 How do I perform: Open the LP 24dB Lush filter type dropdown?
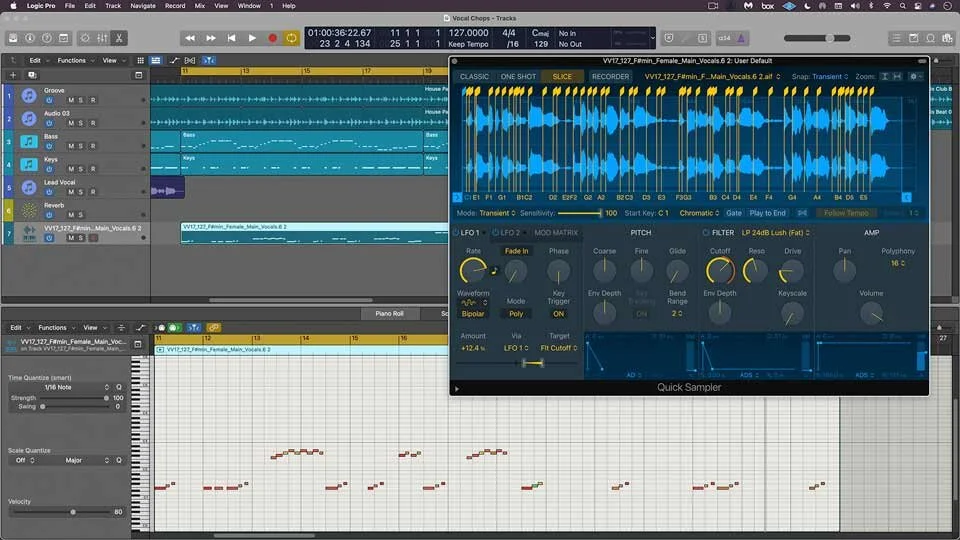coord(776,233)
